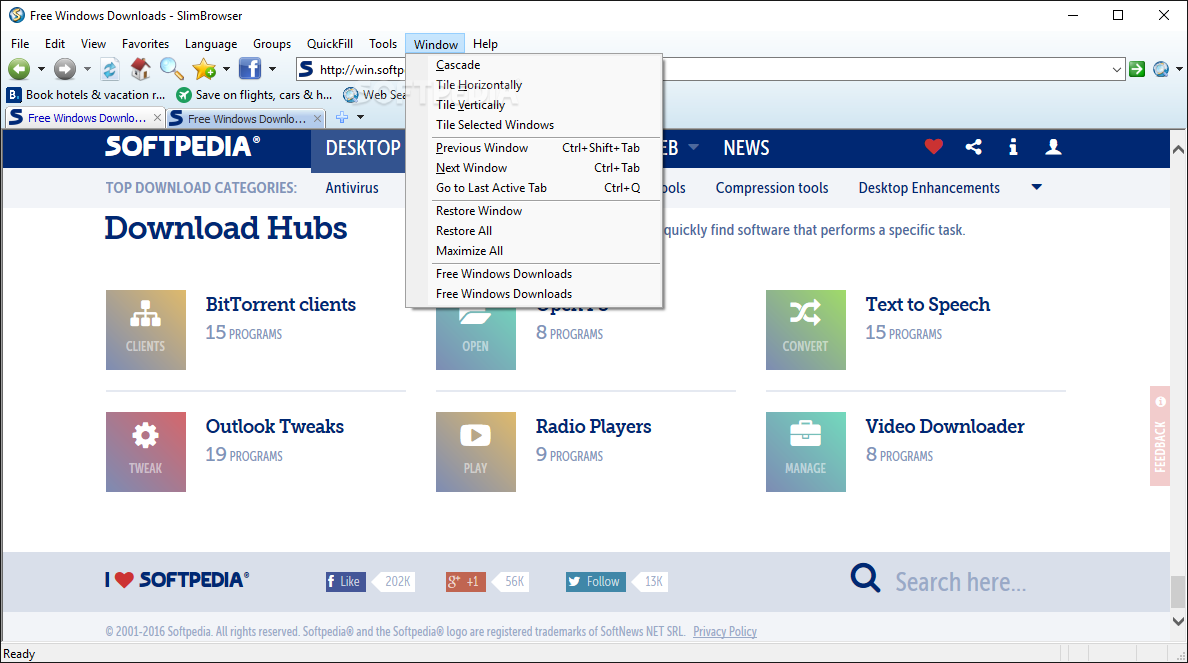Open the CONVERT Text to Speech tile
The height and width of the screenshot is (663, 1188).
pos(805,330)
